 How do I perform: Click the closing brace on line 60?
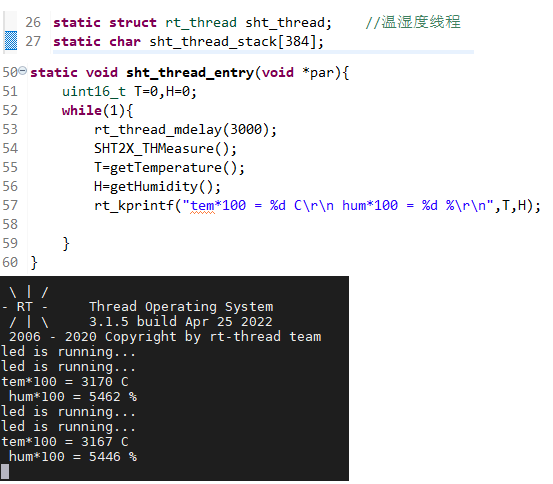(x=34, y=263)
